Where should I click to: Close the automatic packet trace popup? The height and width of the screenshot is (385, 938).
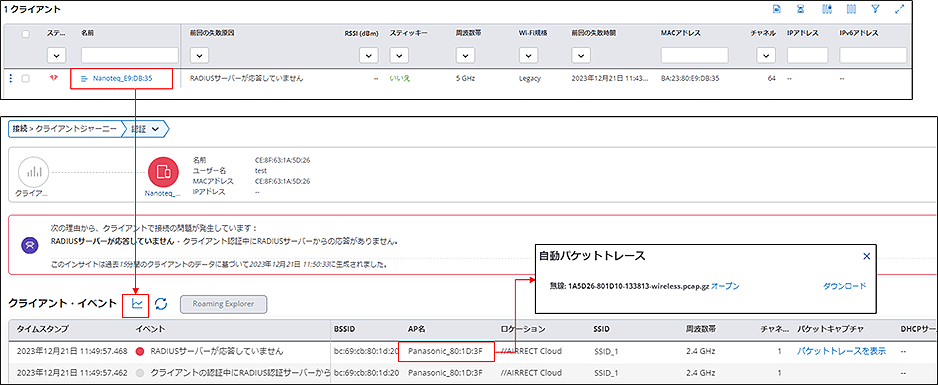[x=866, y=256]
